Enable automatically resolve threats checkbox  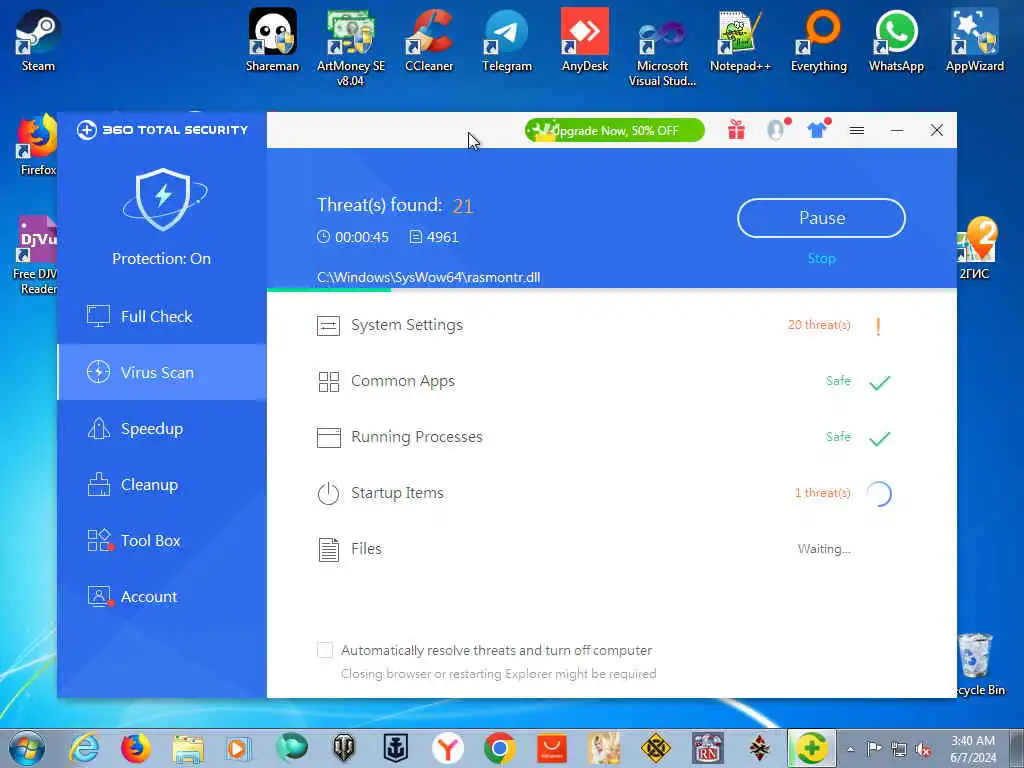point(325,650)
